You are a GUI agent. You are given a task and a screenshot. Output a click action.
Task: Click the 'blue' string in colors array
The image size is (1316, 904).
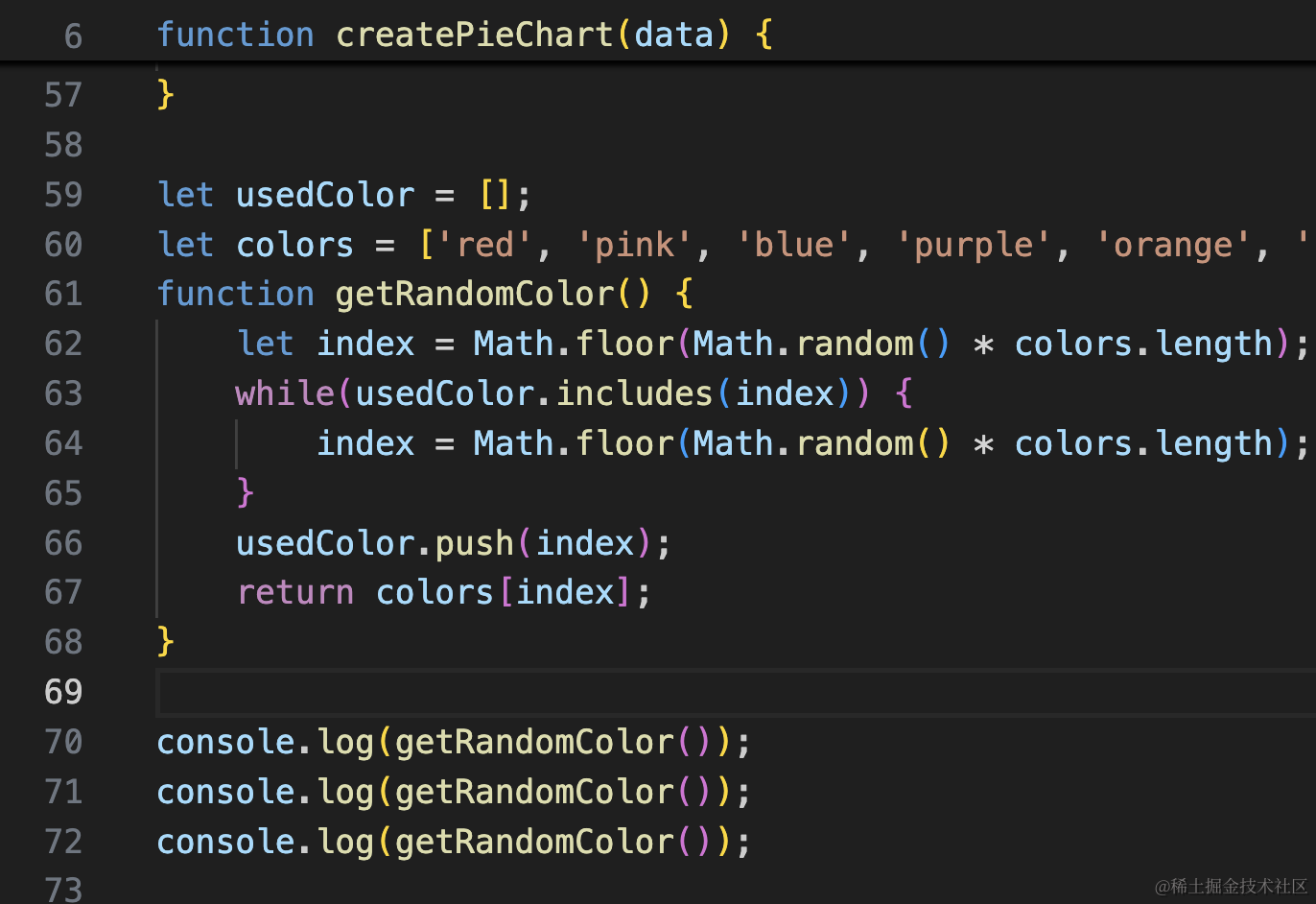[793, 245]
